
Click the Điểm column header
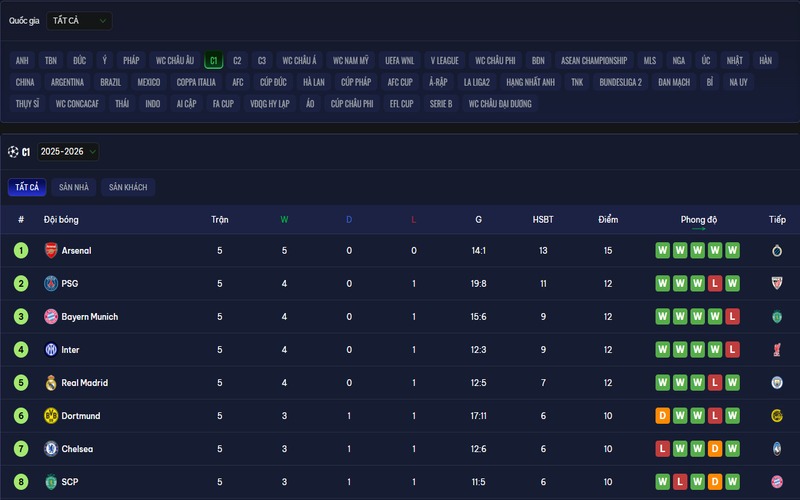(x=608, y=220)
